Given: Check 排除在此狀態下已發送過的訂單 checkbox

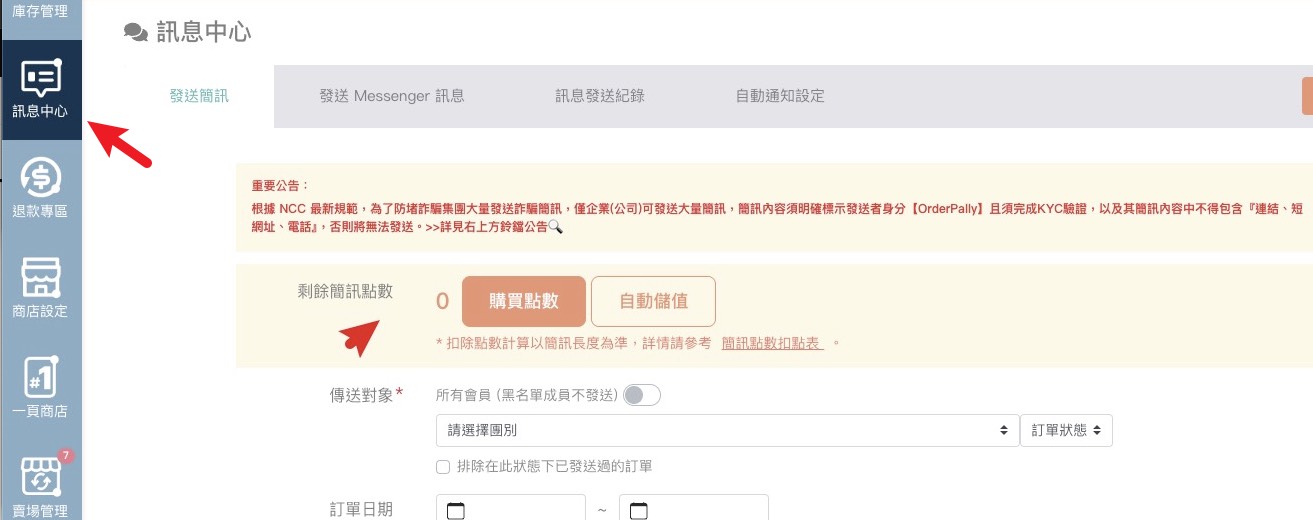Looking at the screenshot, I should coord(443,467).
